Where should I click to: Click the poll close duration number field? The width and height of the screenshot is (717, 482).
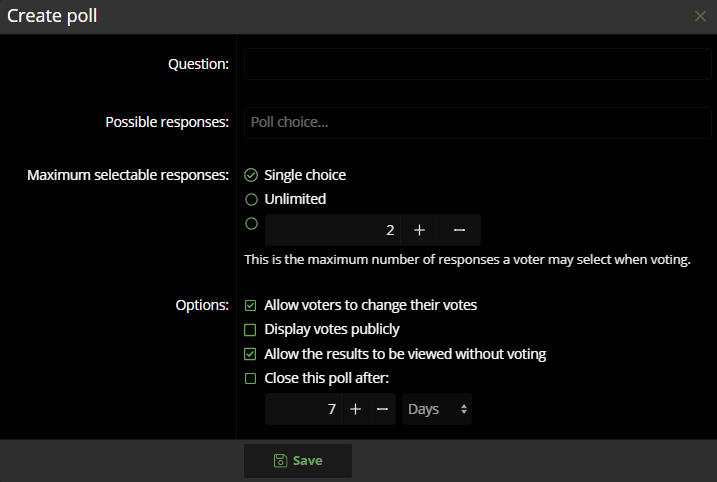(x=303, y=409)
